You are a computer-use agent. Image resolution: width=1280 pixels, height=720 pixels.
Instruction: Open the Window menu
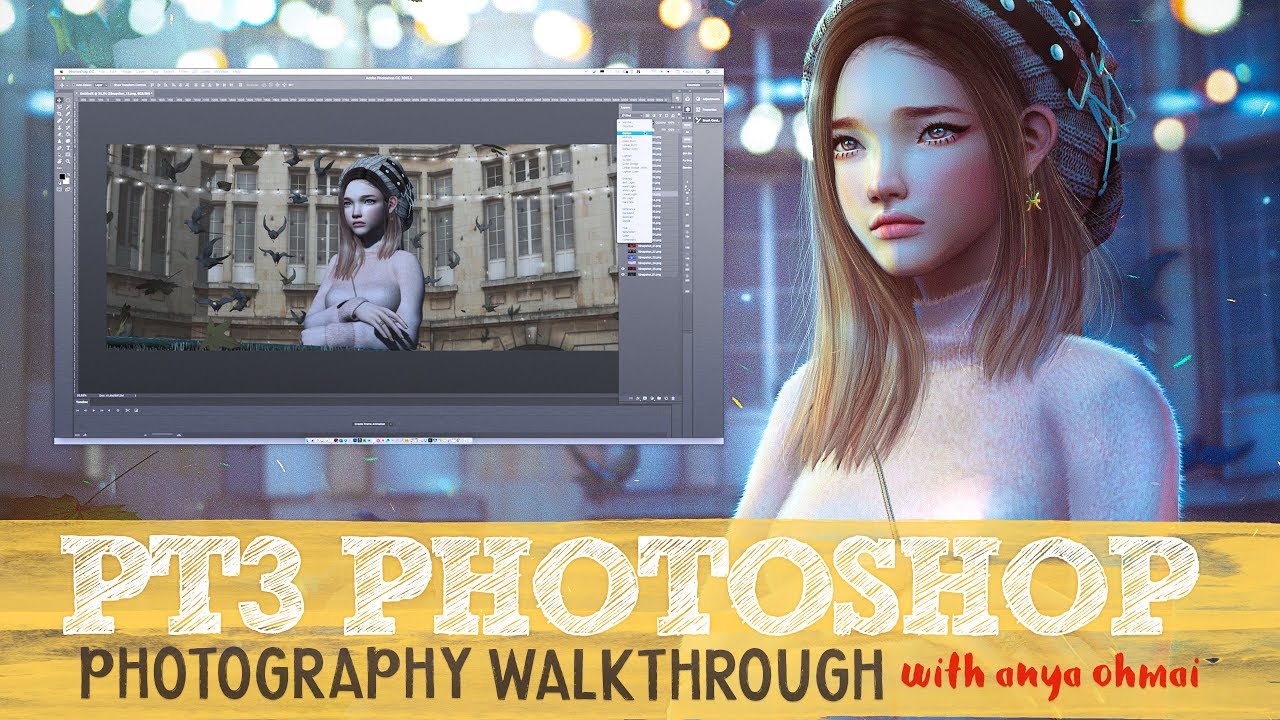point(221,71)
